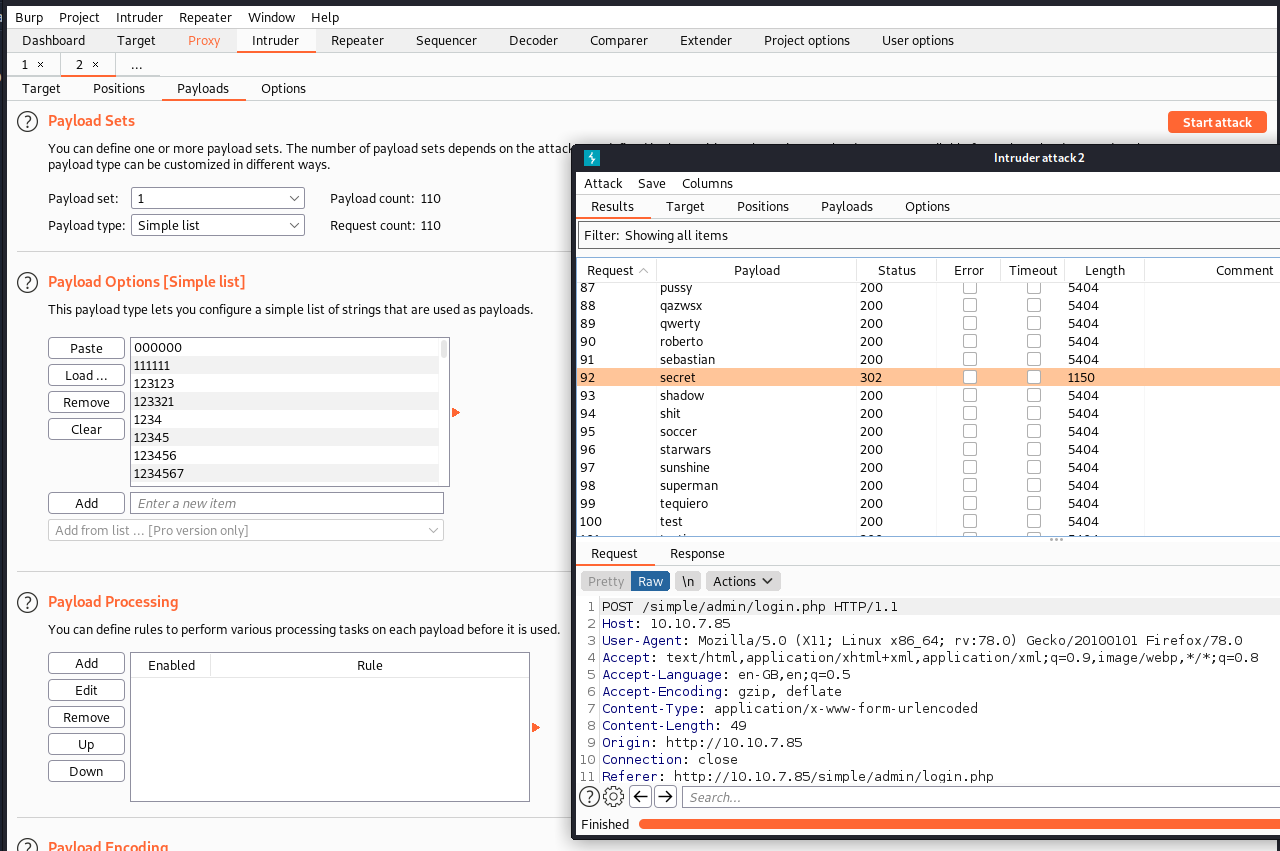Screen dimensions: 1280x851
Task: Click the payload Add button
Action: (86, 503)
